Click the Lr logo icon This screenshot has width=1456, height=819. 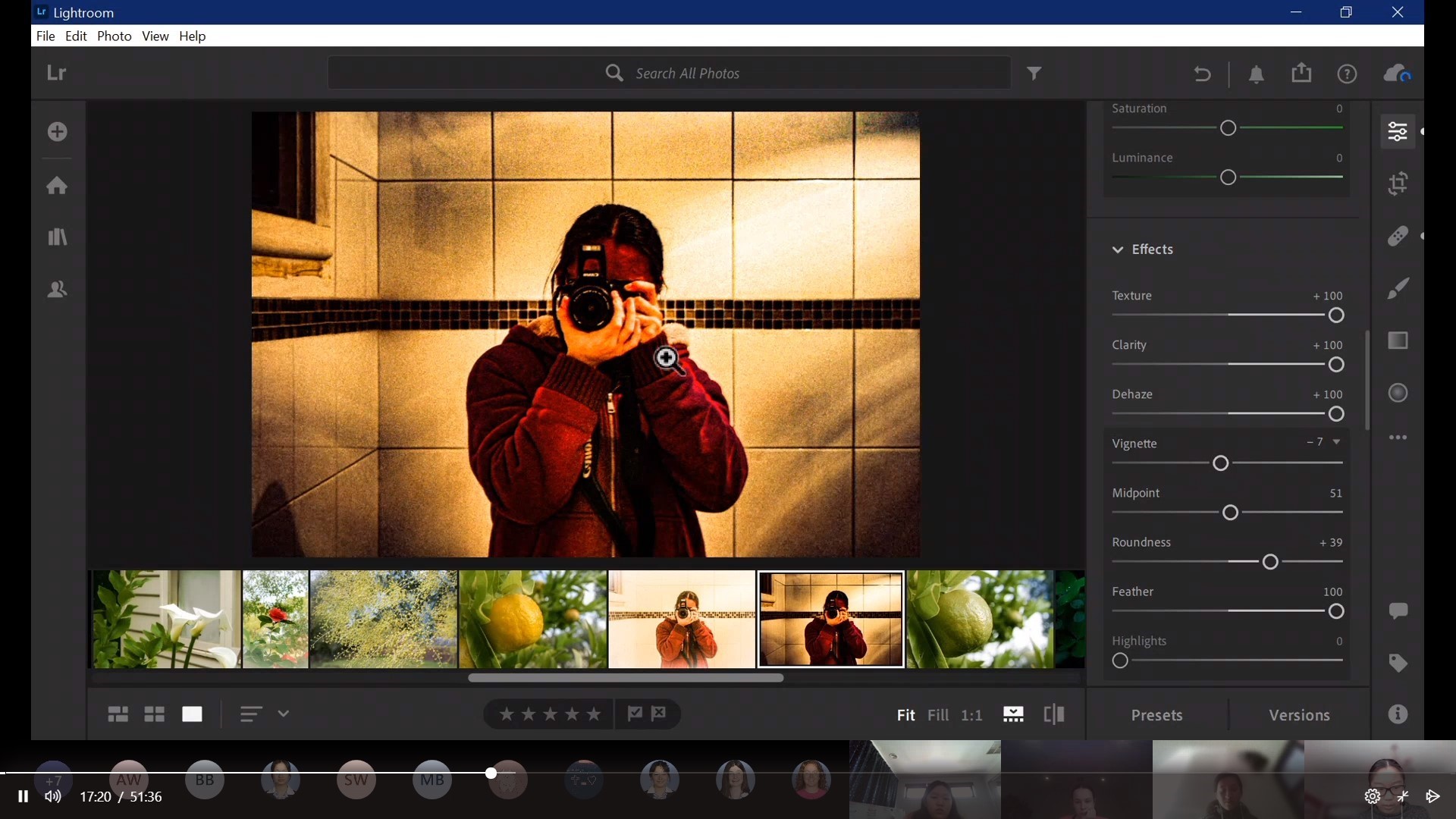(x=57, y=74)
